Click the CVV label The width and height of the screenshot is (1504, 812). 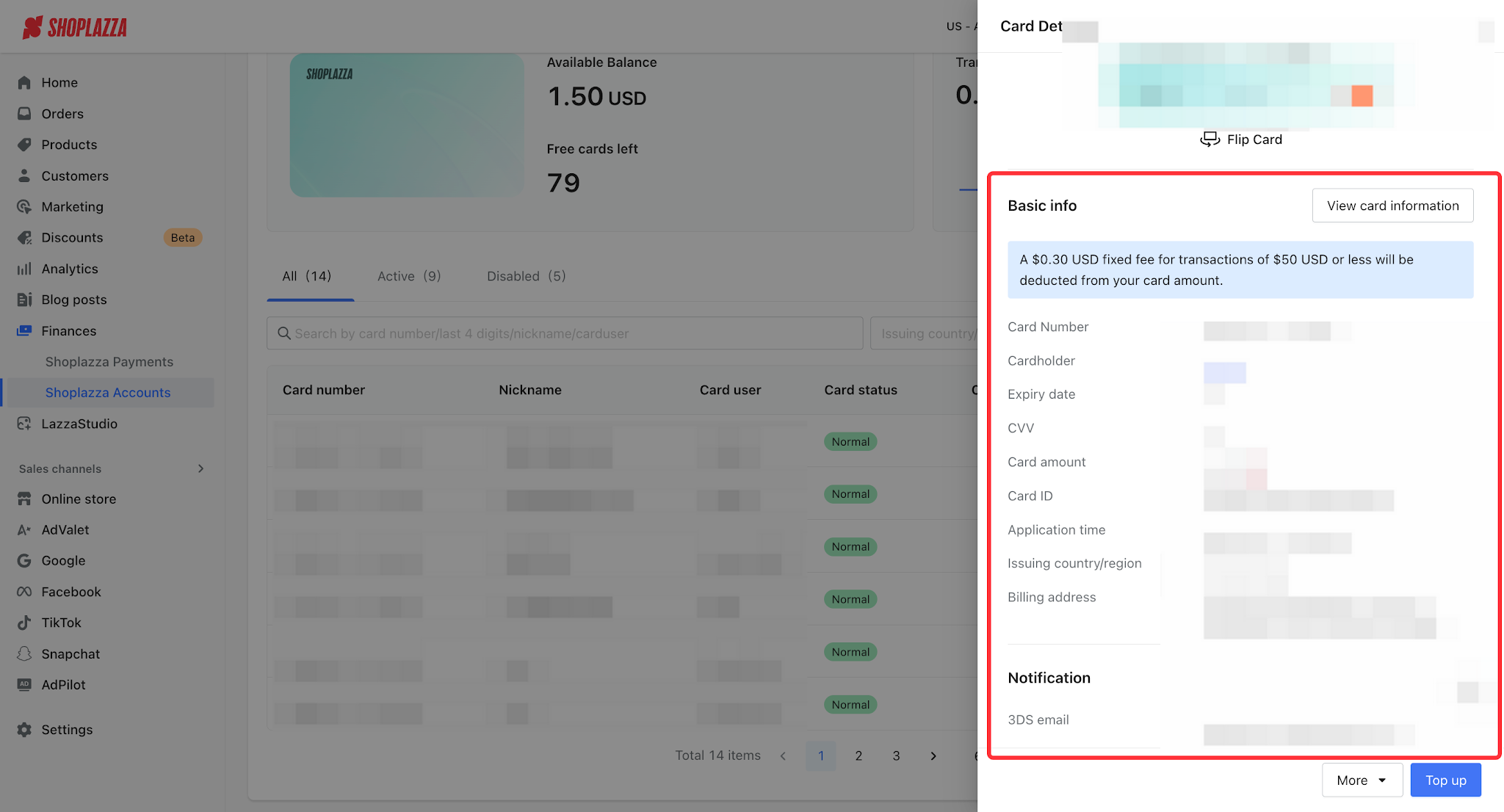click(x=1021, y=428)
